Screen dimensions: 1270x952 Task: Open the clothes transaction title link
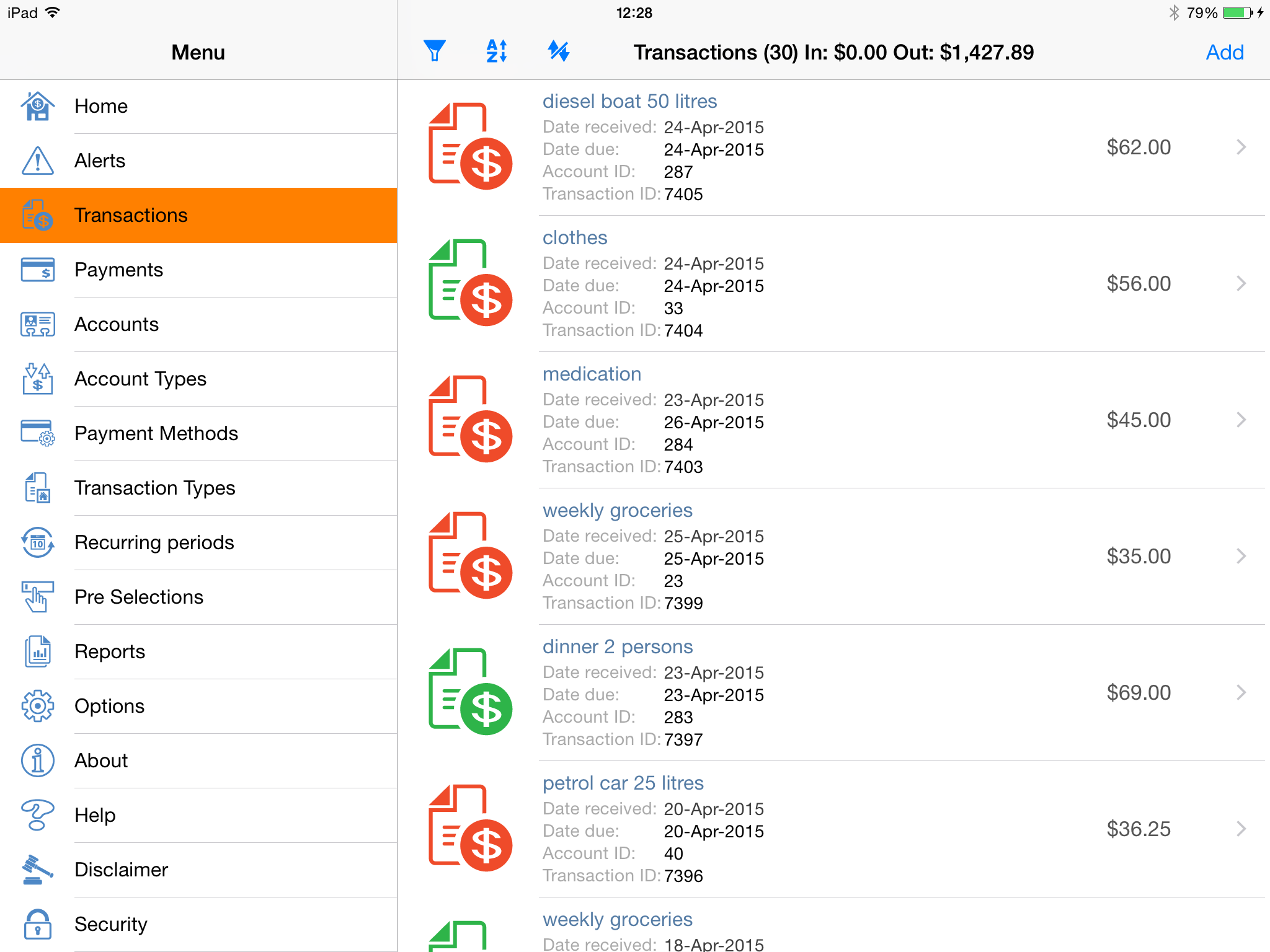pos(575,237)
